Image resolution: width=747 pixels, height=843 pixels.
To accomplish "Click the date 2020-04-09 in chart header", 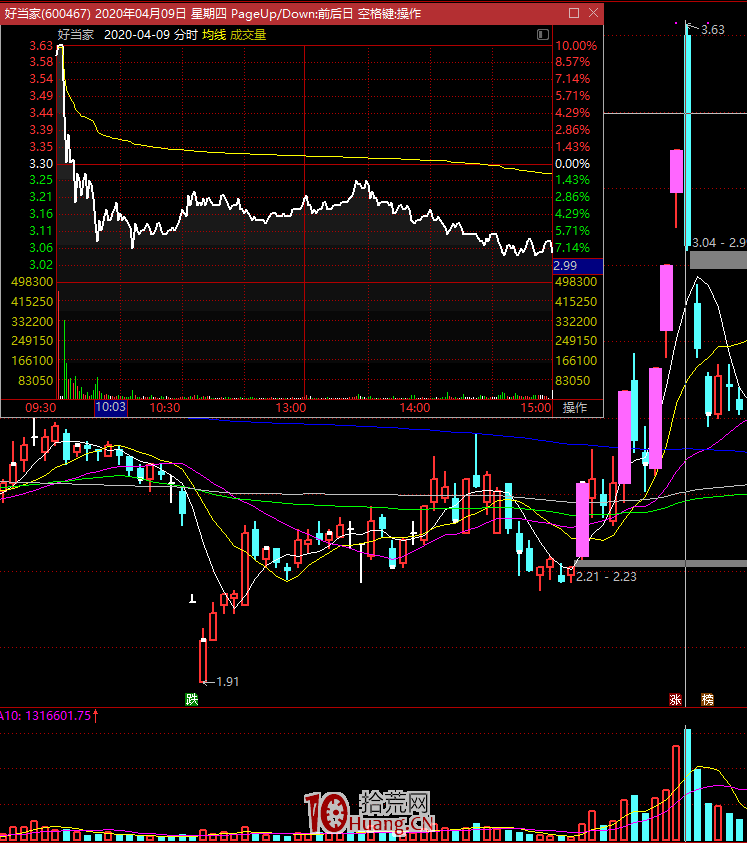I will click(x=137, y=35).
